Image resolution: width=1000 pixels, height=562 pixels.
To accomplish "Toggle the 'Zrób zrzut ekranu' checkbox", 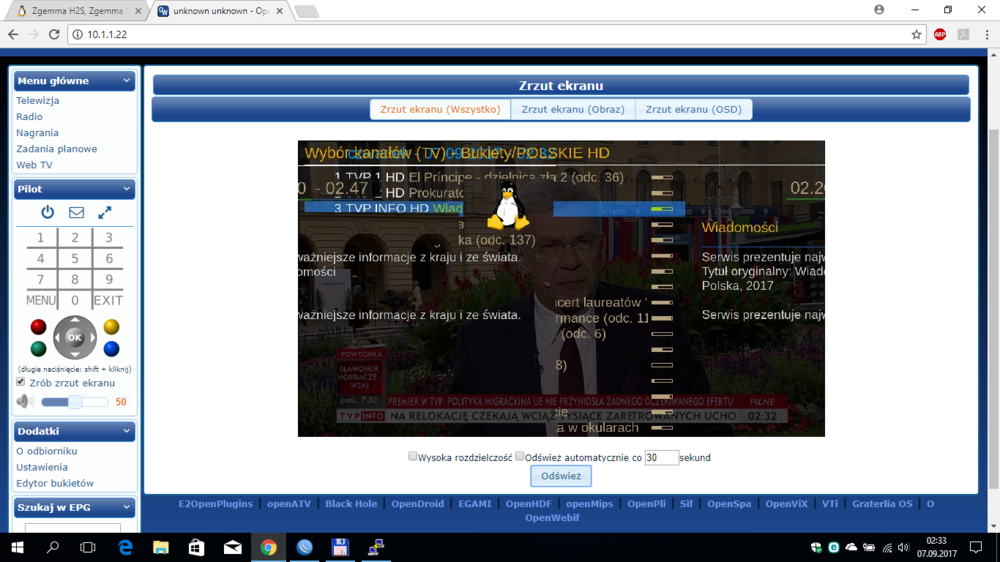I will click(21, 382).
